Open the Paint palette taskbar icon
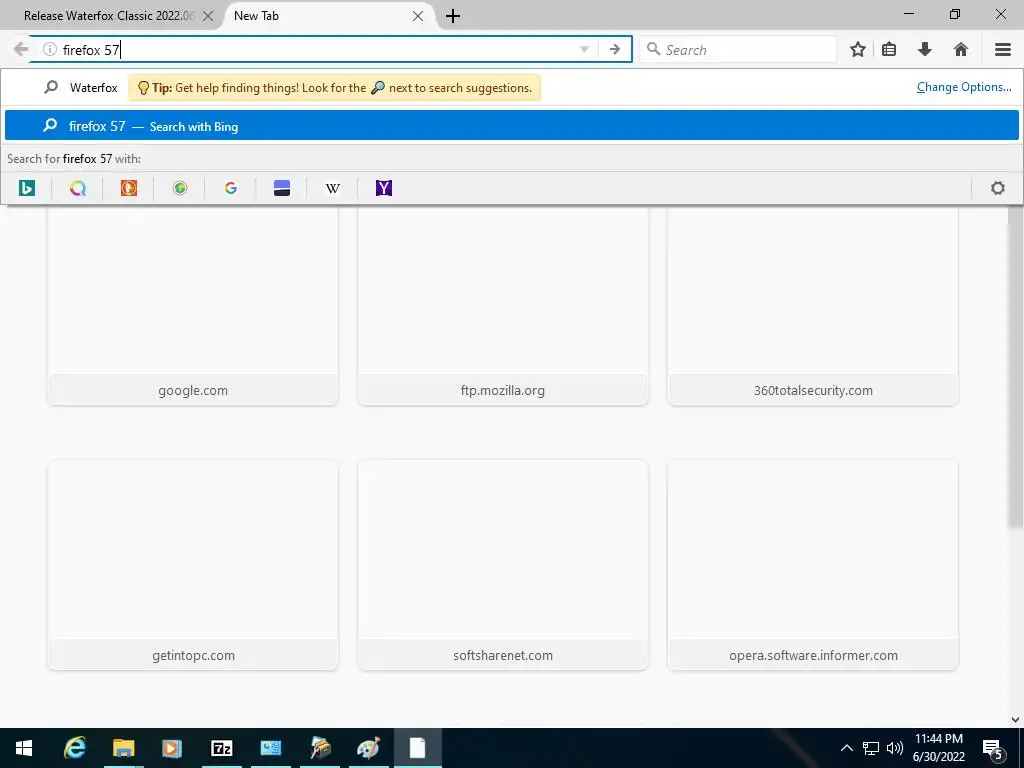 pyautogui.click(x=368, y=748)
